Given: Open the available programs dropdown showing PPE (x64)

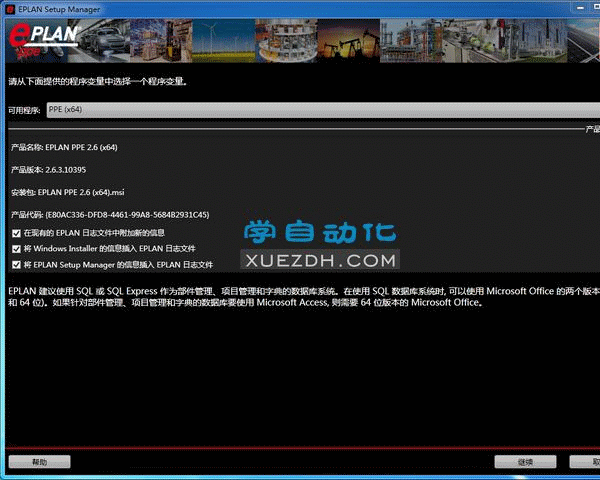Looking at the screenshot, I should pos(323,110).
